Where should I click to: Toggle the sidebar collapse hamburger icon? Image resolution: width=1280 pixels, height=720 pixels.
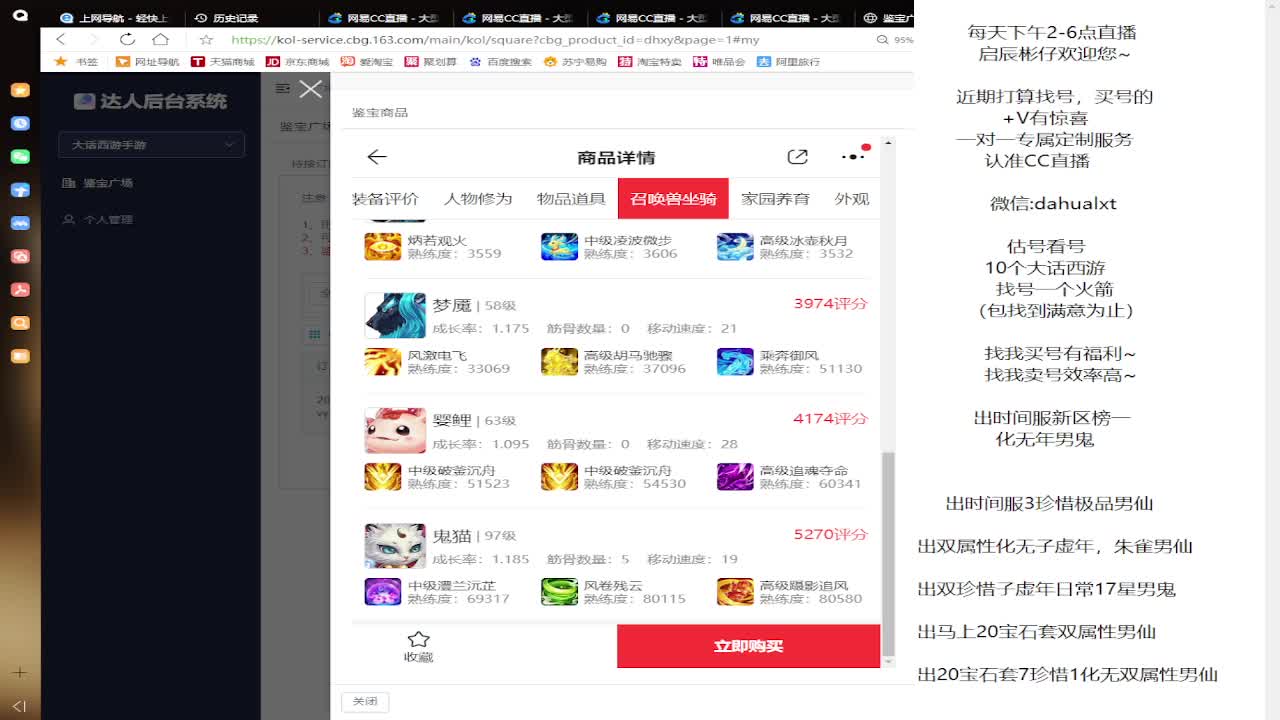283,88
